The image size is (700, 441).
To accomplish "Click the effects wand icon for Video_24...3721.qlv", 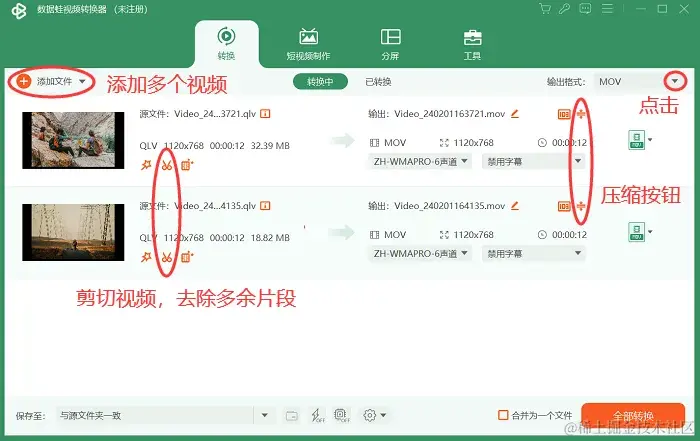I will 146,165.
